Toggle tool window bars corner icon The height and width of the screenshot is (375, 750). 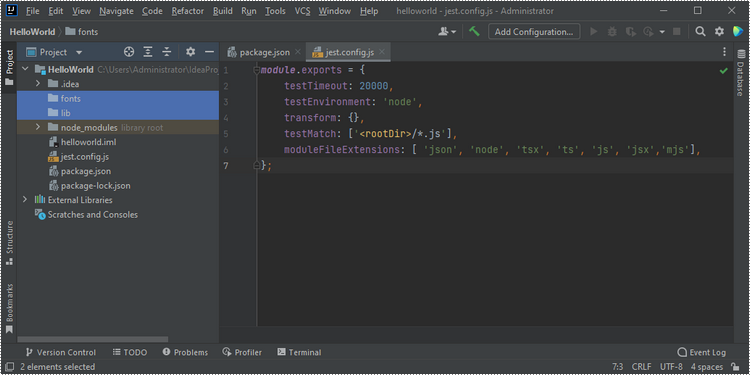(9, 367)
